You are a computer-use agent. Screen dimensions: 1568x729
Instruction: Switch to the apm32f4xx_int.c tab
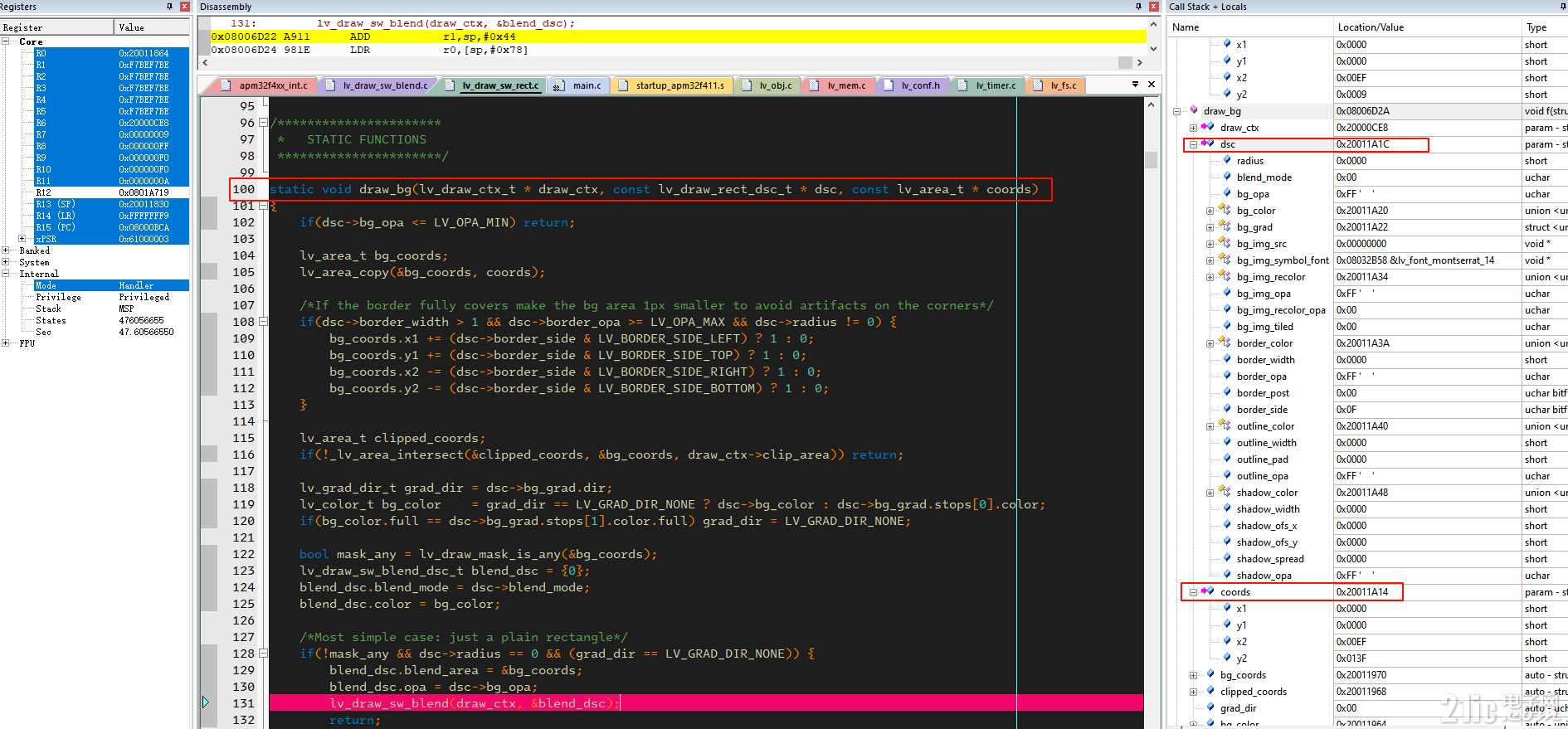pos(265,85)
